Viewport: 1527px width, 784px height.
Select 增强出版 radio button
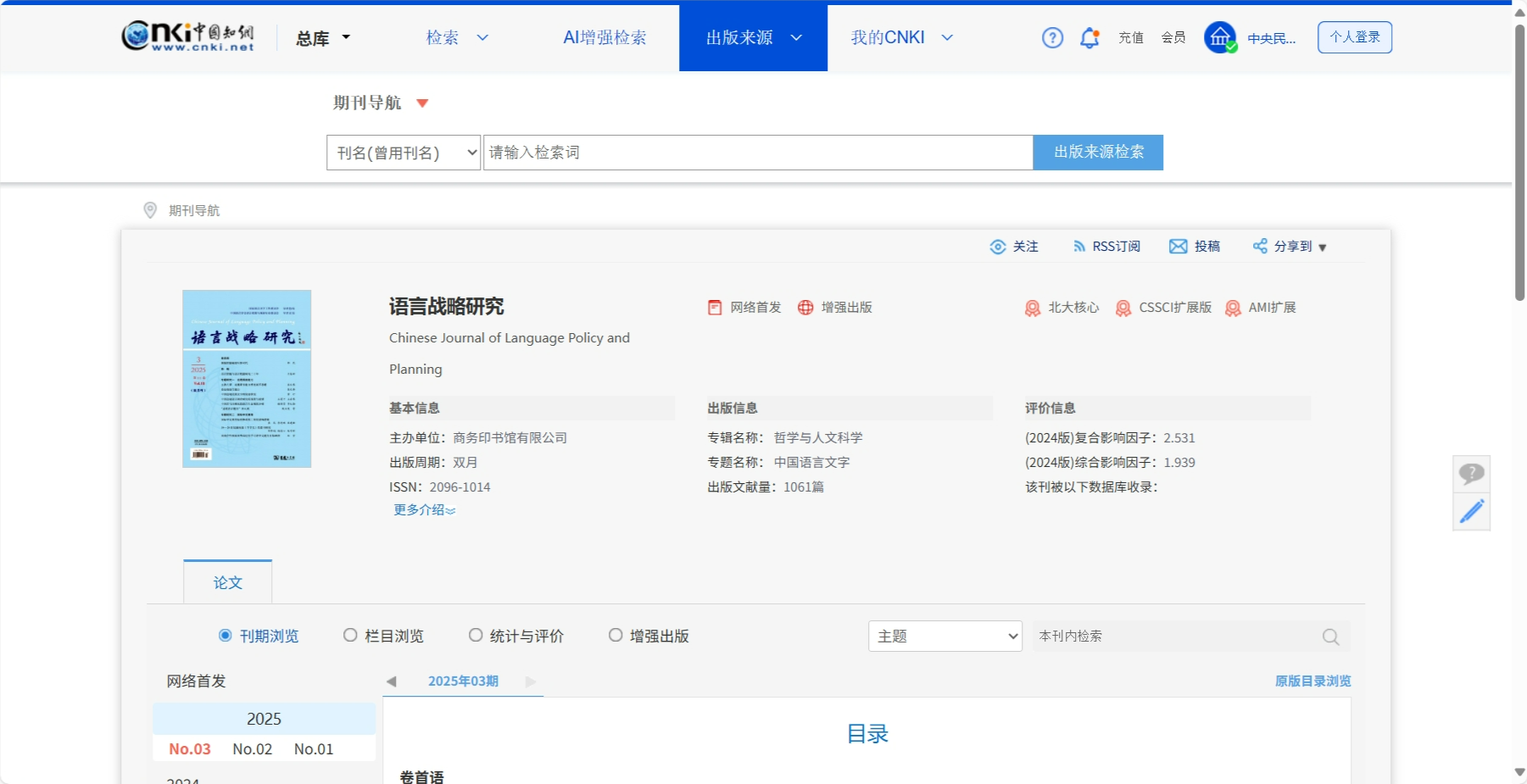pos(616,635)
